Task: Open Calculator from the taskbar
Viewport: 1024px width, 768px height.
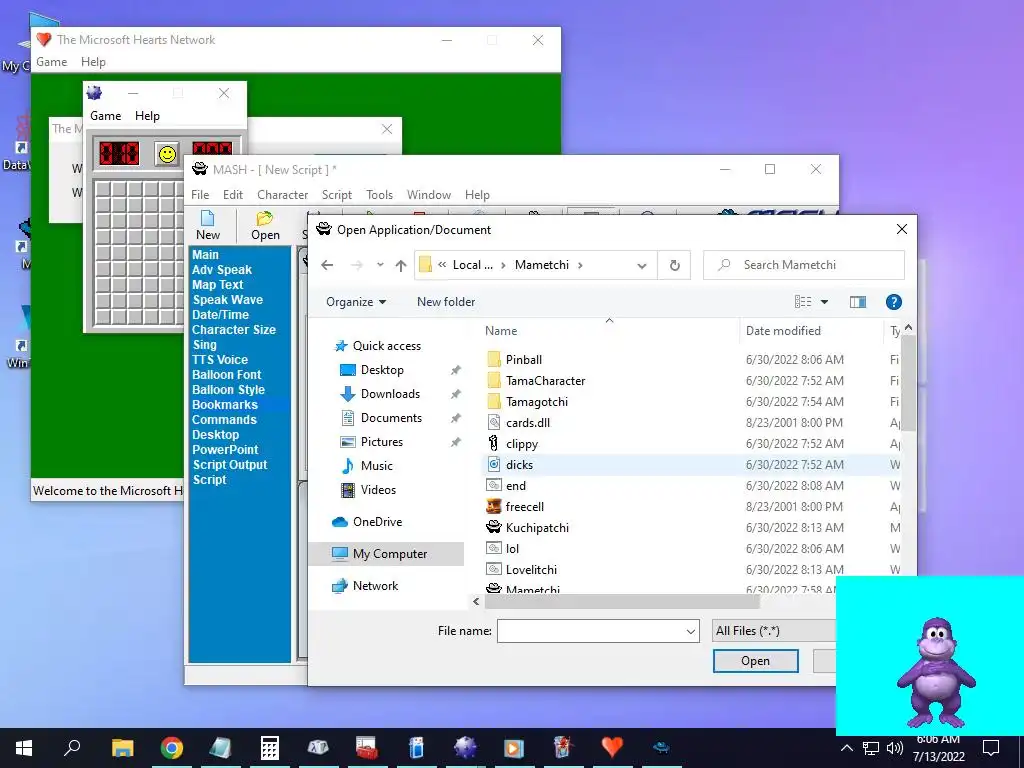Action: pos(270,748)
